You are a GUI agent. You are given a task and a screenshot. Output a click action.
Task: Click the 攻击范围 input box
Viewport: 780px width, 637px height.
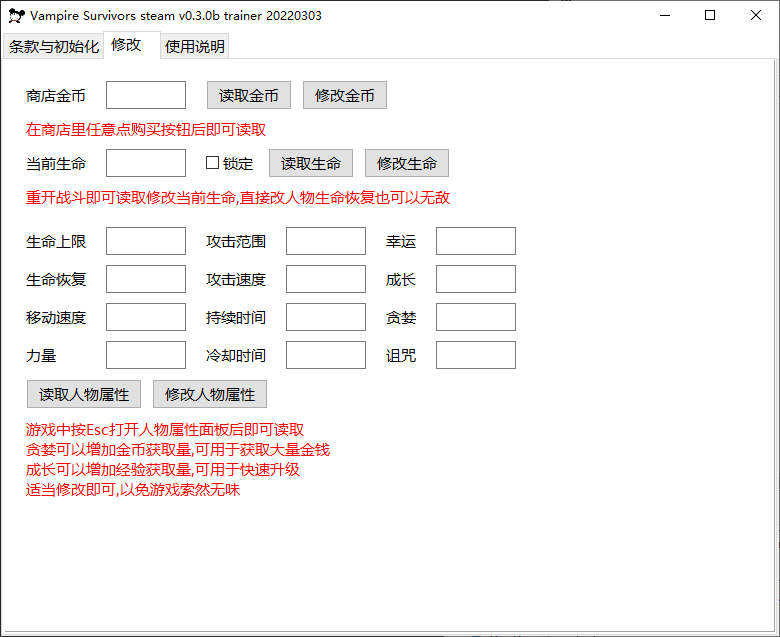point(326,241)
